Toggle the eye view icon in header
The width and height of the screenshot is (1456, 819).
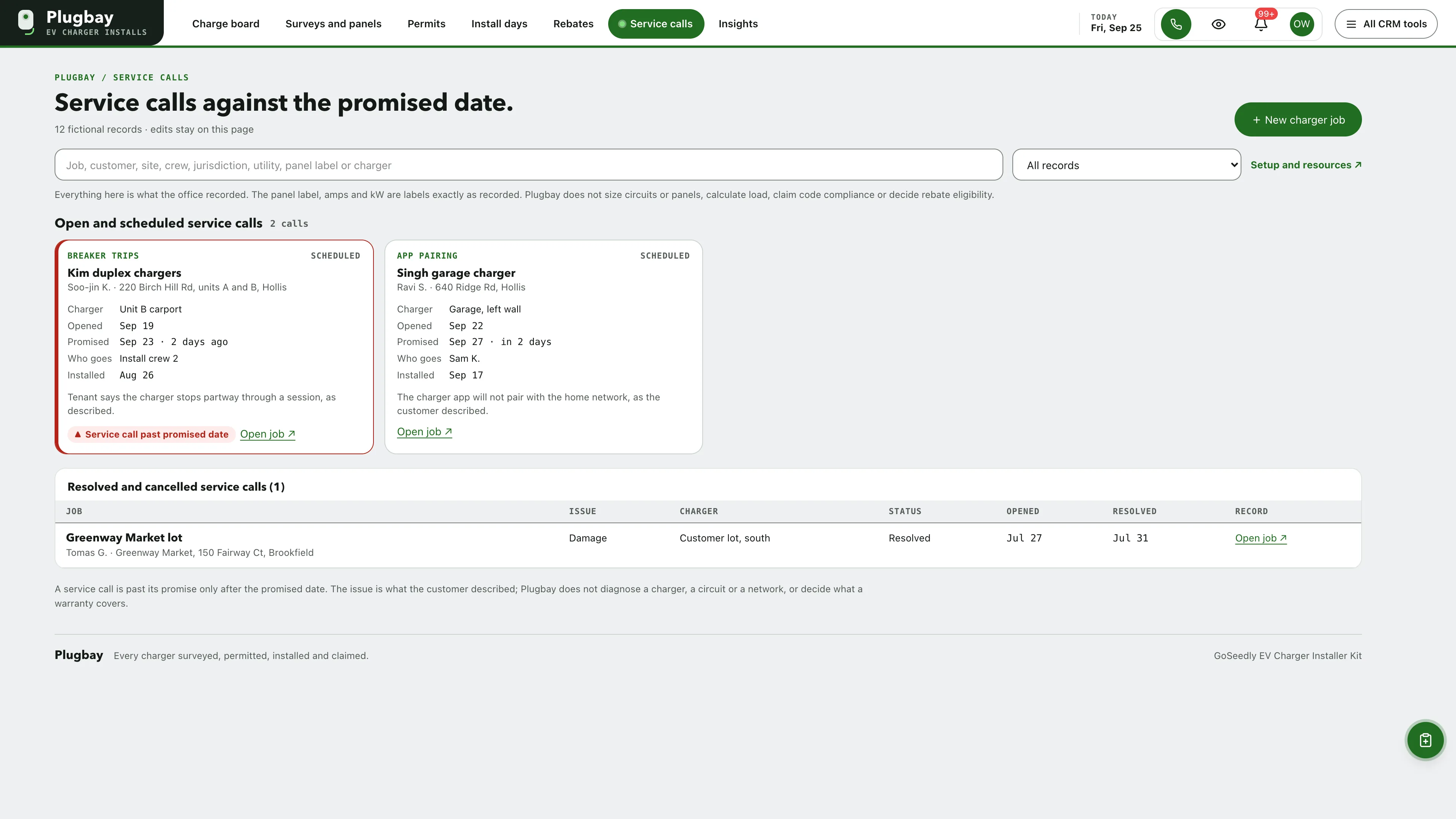[x=1219, y=24]
